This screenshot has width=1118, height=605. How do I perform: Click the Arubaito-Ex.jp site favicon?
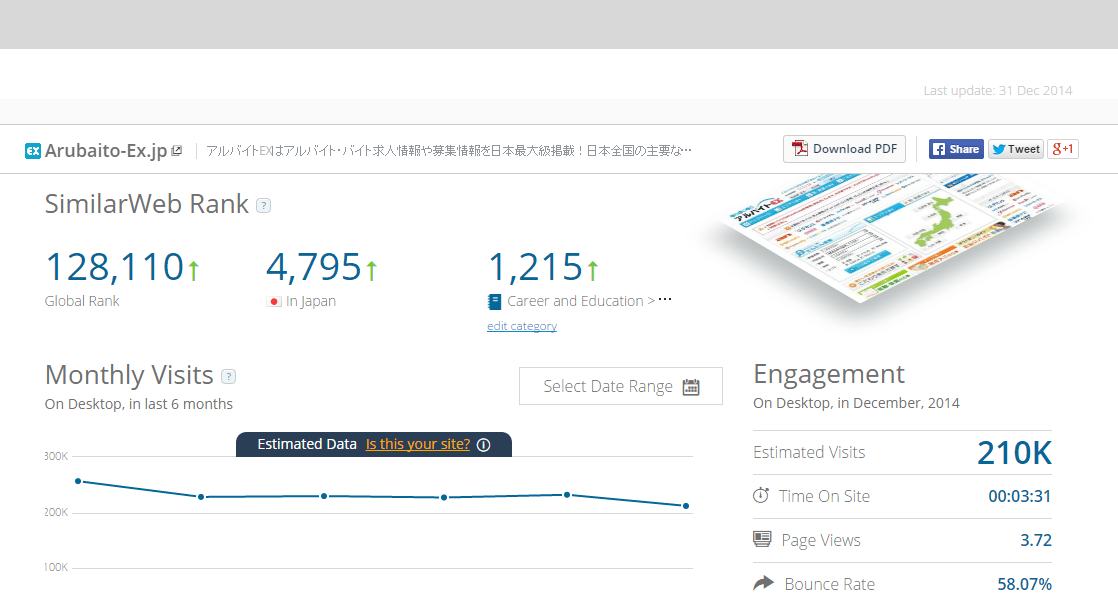pyautogui.click(x=33, y=151)
